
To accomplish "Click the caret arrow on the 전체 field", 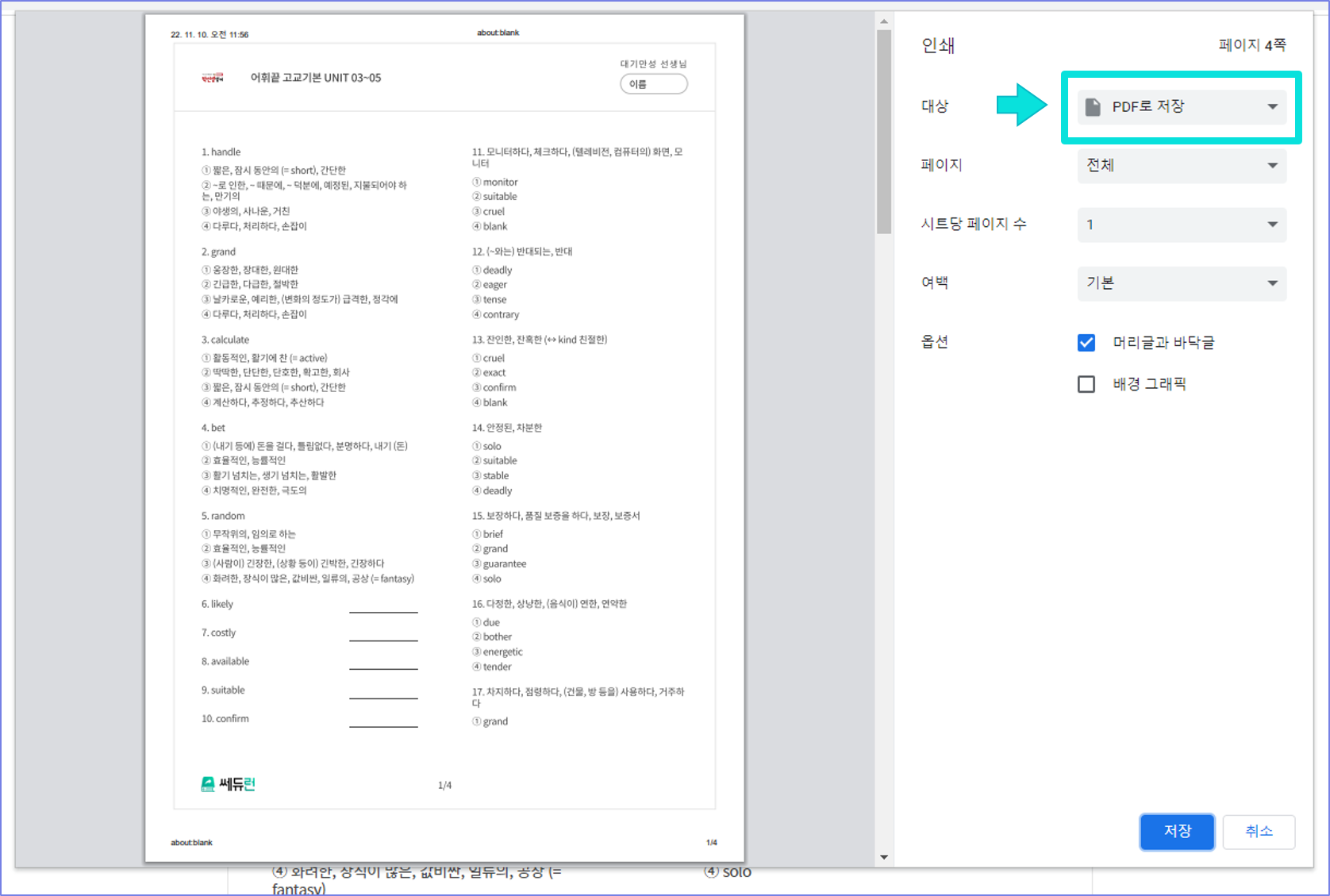I will click(x=1272, y=166).
